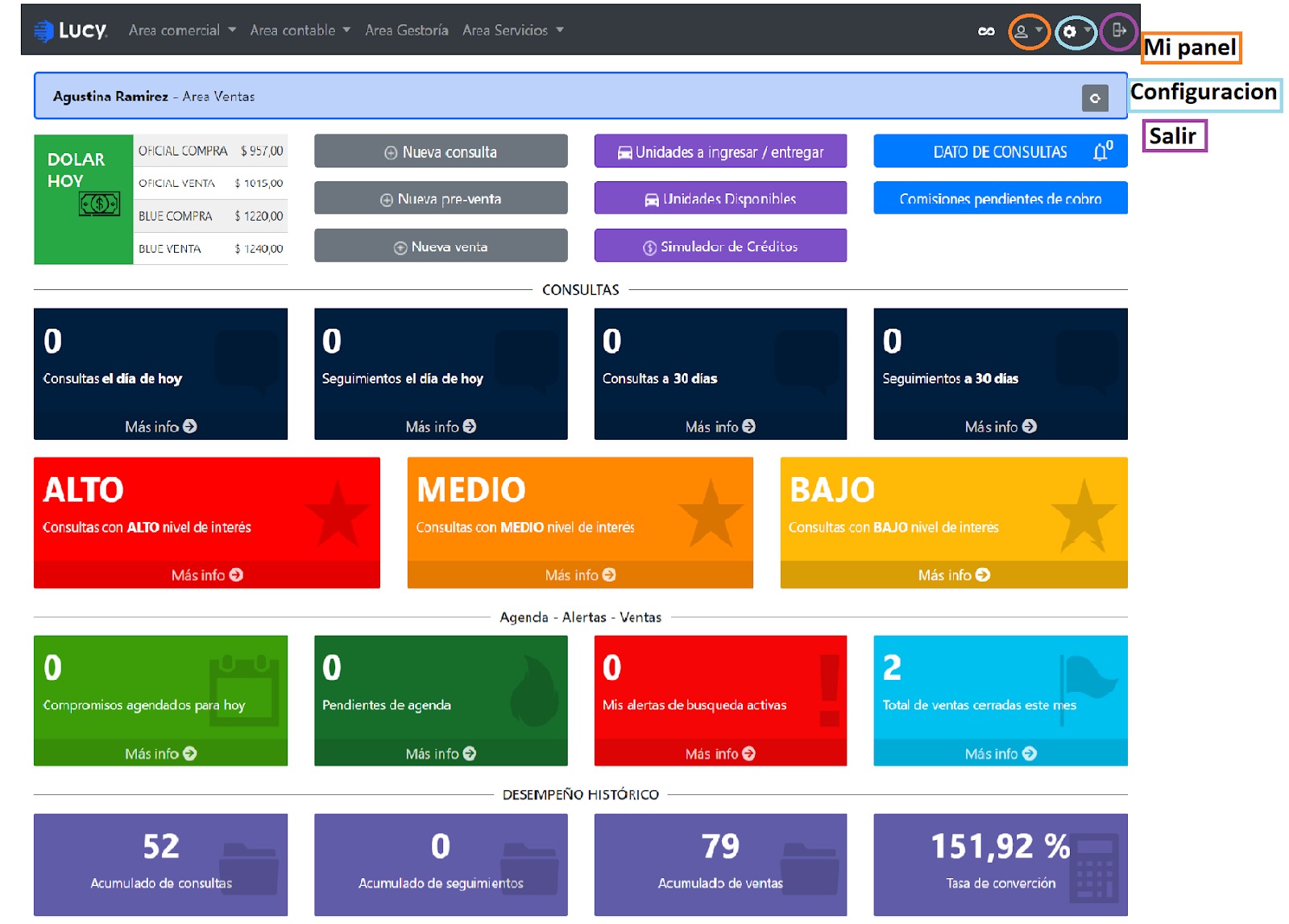Click folder icon on Acumulado de seguimientos
Image resolution: width=1289 pixels, height=924 pixels.
(530, 868)
